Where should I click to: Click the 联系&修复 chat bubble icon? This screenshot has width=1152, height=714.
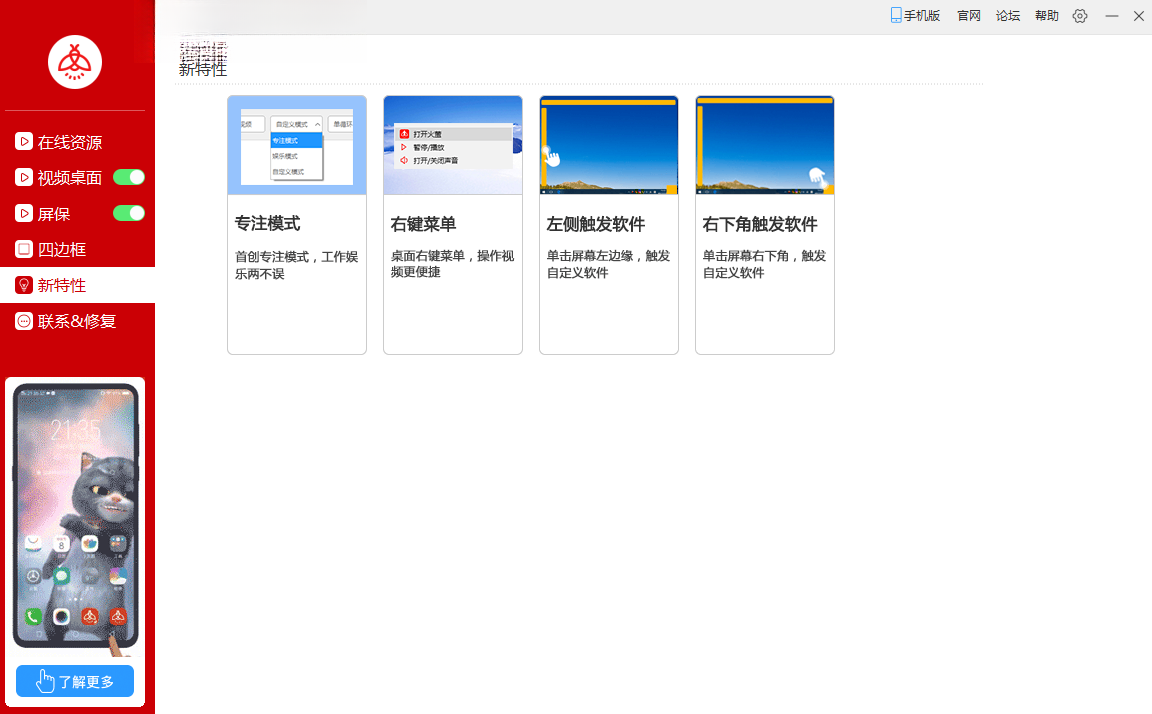coord(24,321)
